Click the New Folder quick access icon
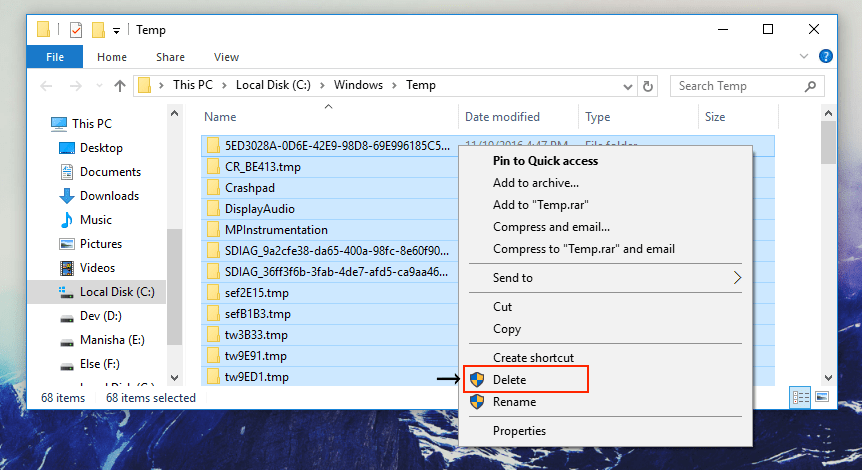 click(98, 30)
